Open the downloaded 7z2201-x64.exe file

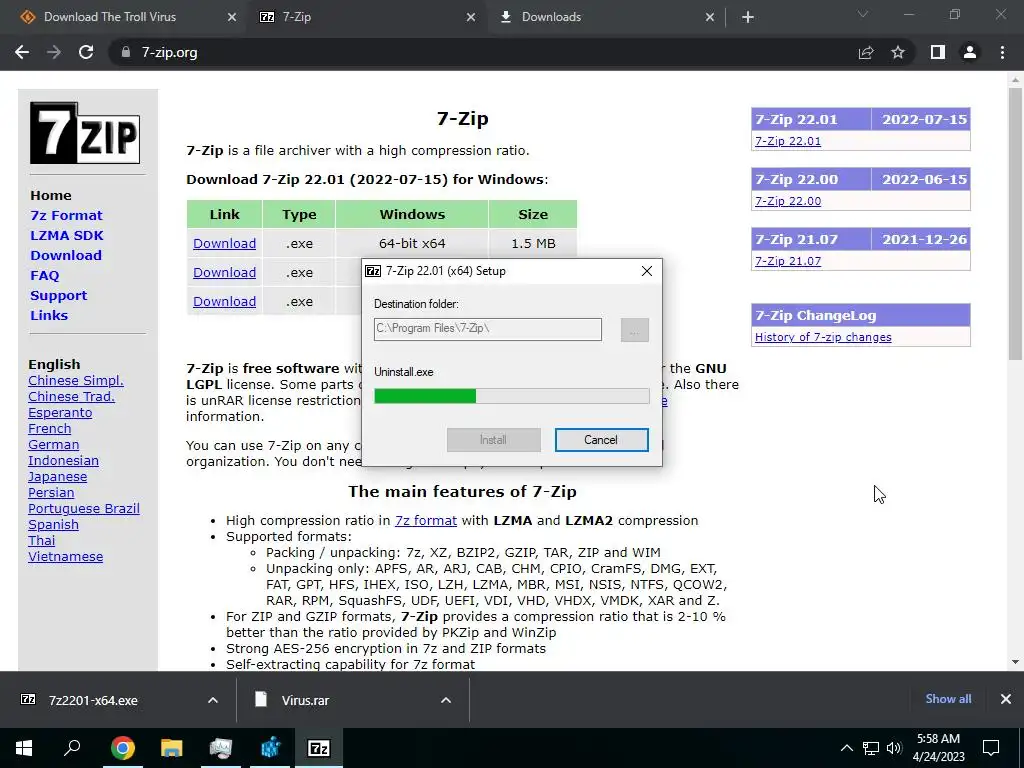click(x=93, y=700)
